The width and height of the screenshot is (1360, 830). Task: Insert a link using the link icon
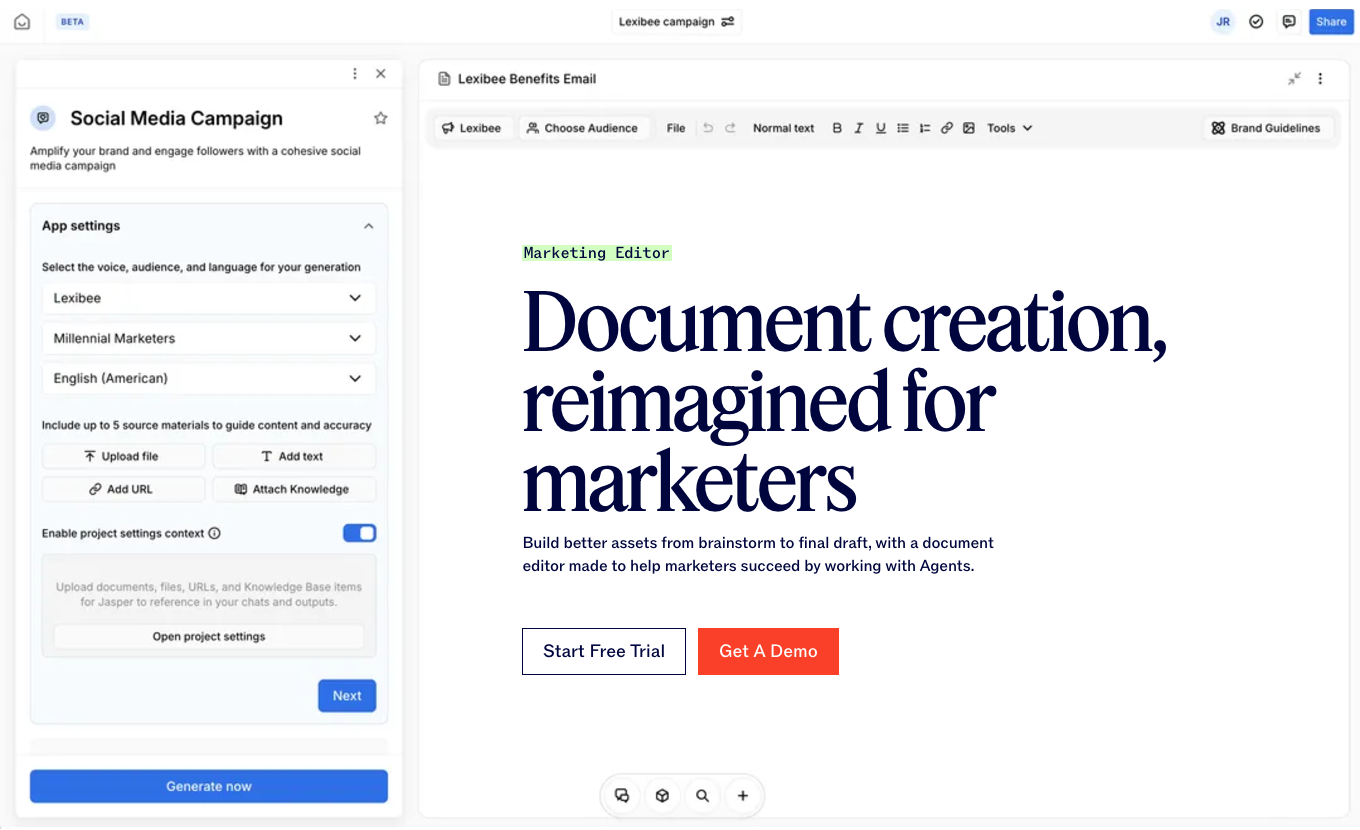point(946,128)
